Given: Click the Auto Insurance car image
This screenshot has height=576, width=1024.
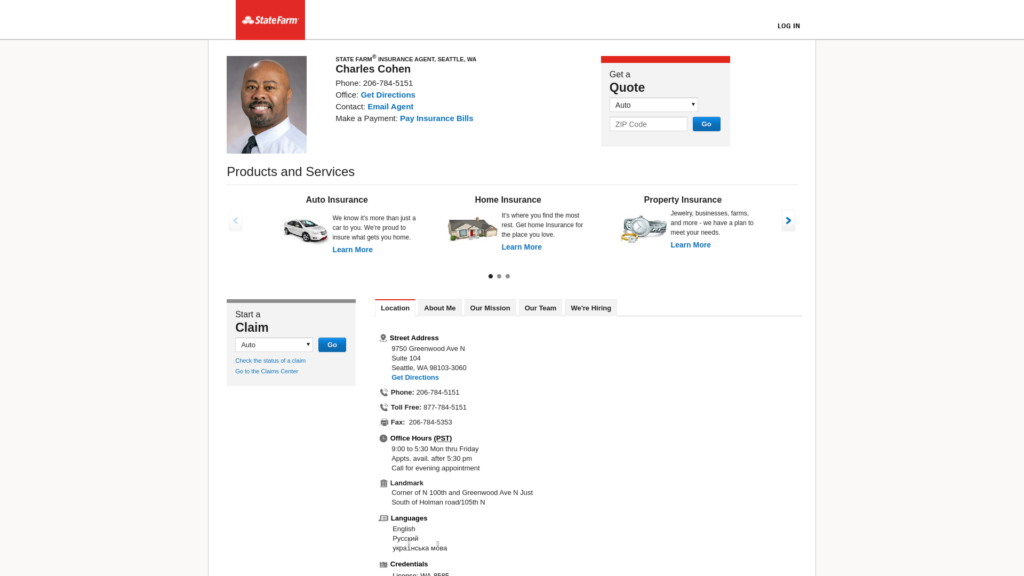Looking at the screenshot, I should point(305,230).
